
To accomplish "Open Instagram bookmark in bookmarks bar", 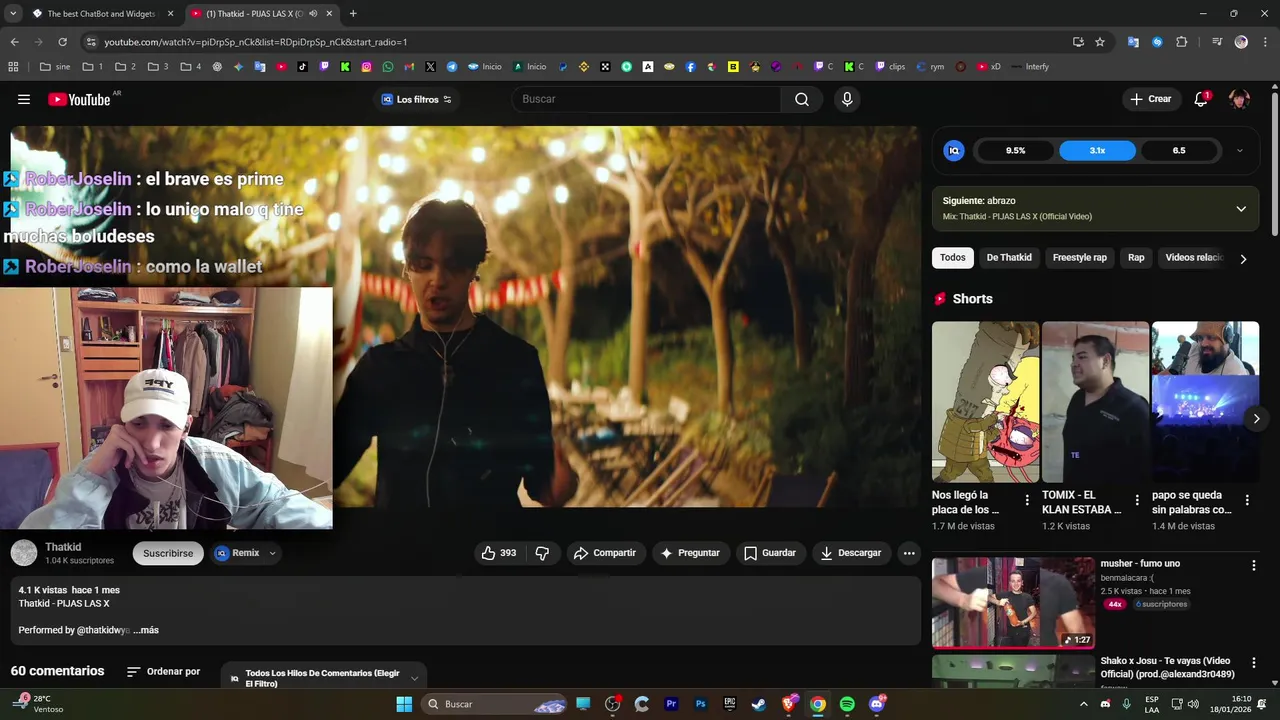I will tap(367, 67).
